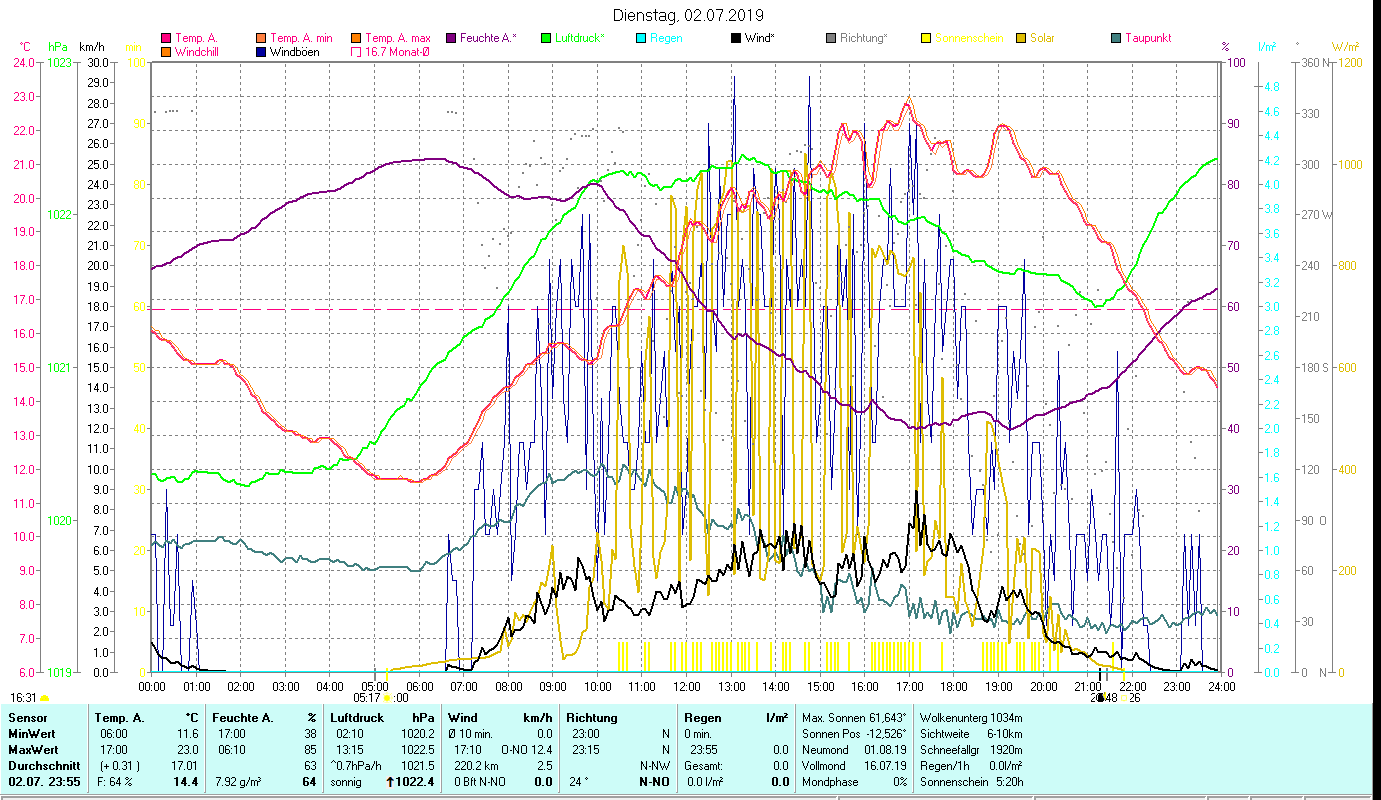
Task: Click the Temp. A. min legend swatch
Action: click(261, 39)
